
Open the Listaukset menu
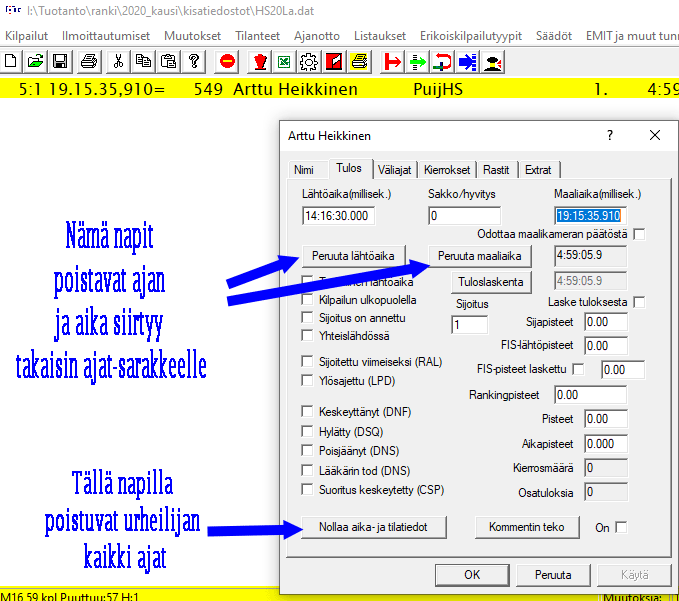380,35
